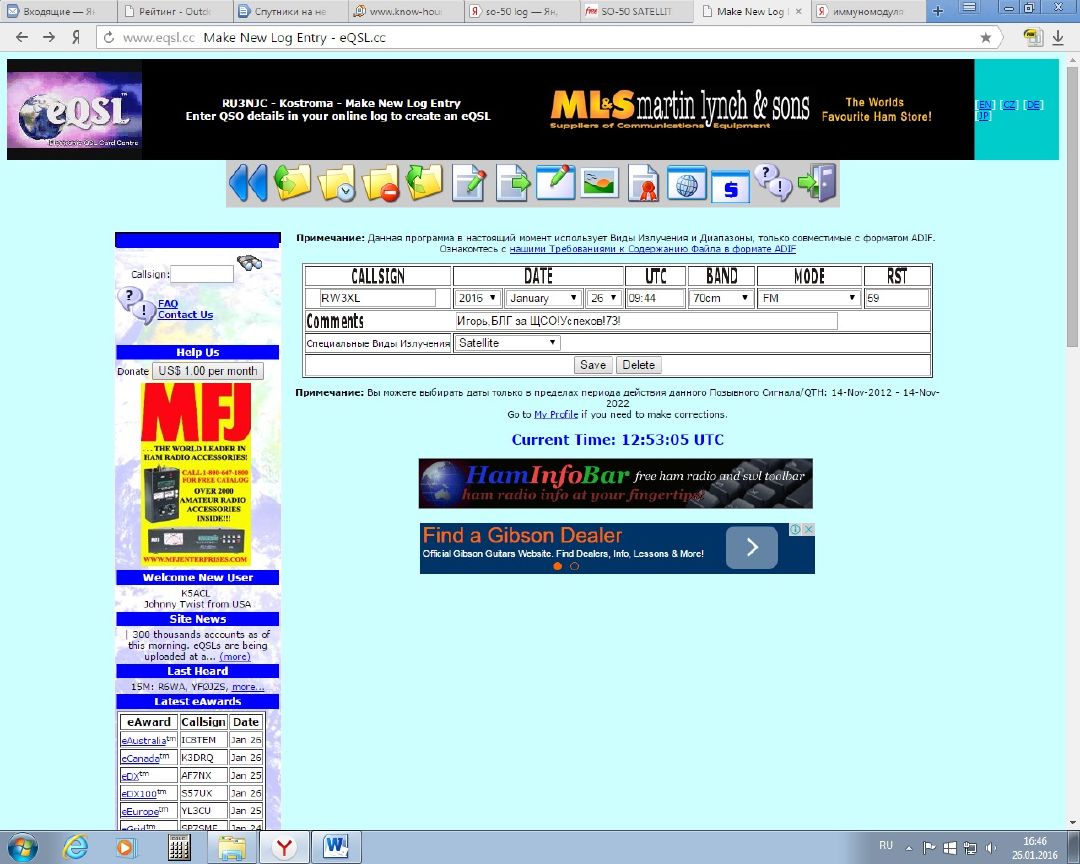The width and height of the screenshot is (1080, 864).
Task: Open the My Profile link
Action: 556,414
